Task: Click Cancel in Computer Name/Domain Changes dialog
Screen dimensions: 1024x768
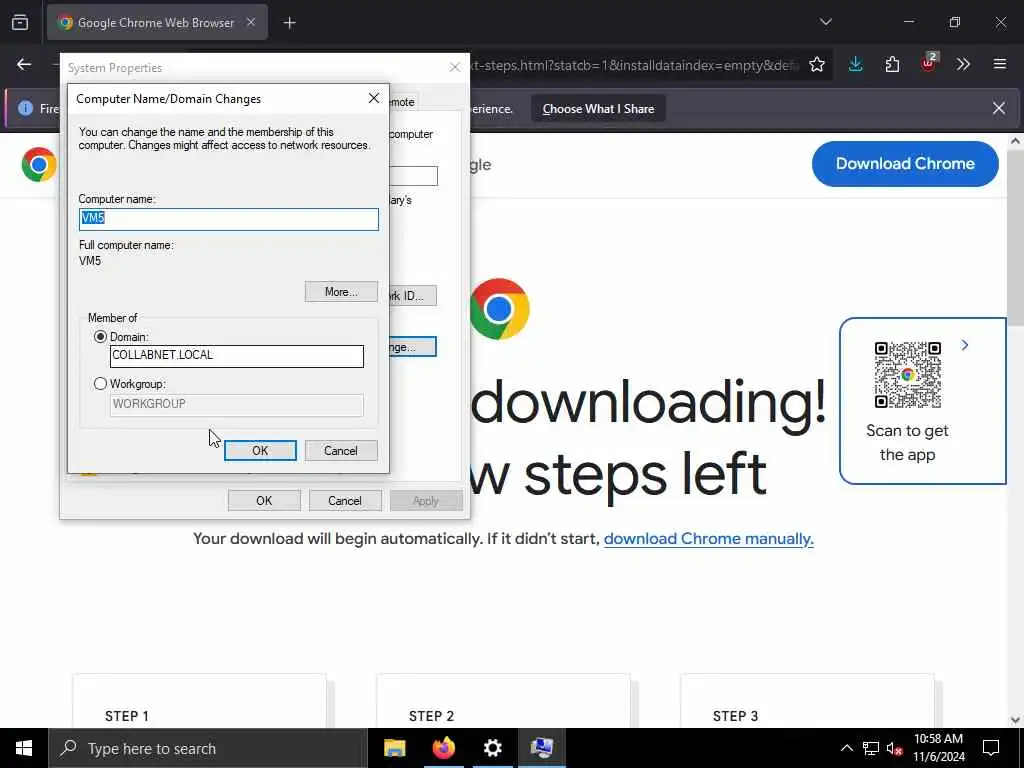Action: [x=341, y=451]
